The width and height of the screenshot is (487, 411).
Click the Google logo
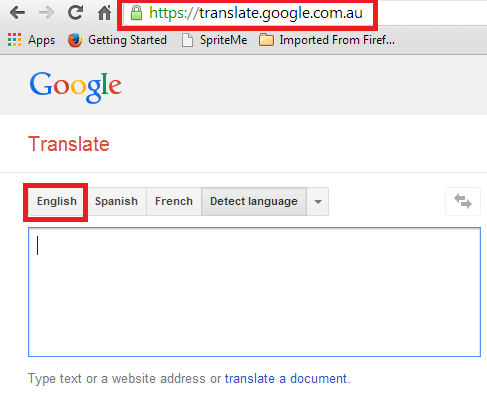(x=76, y=87)
